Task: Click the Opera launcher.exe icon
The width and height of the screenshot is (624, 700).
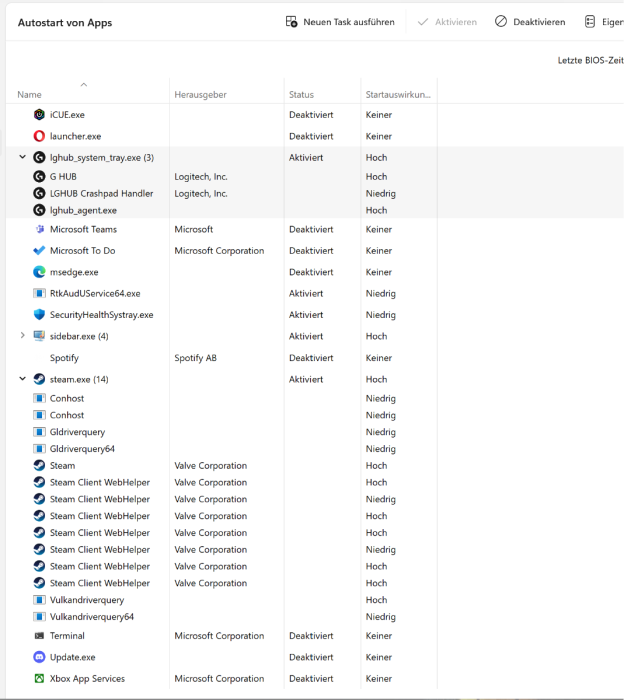Action: point(39,136)
